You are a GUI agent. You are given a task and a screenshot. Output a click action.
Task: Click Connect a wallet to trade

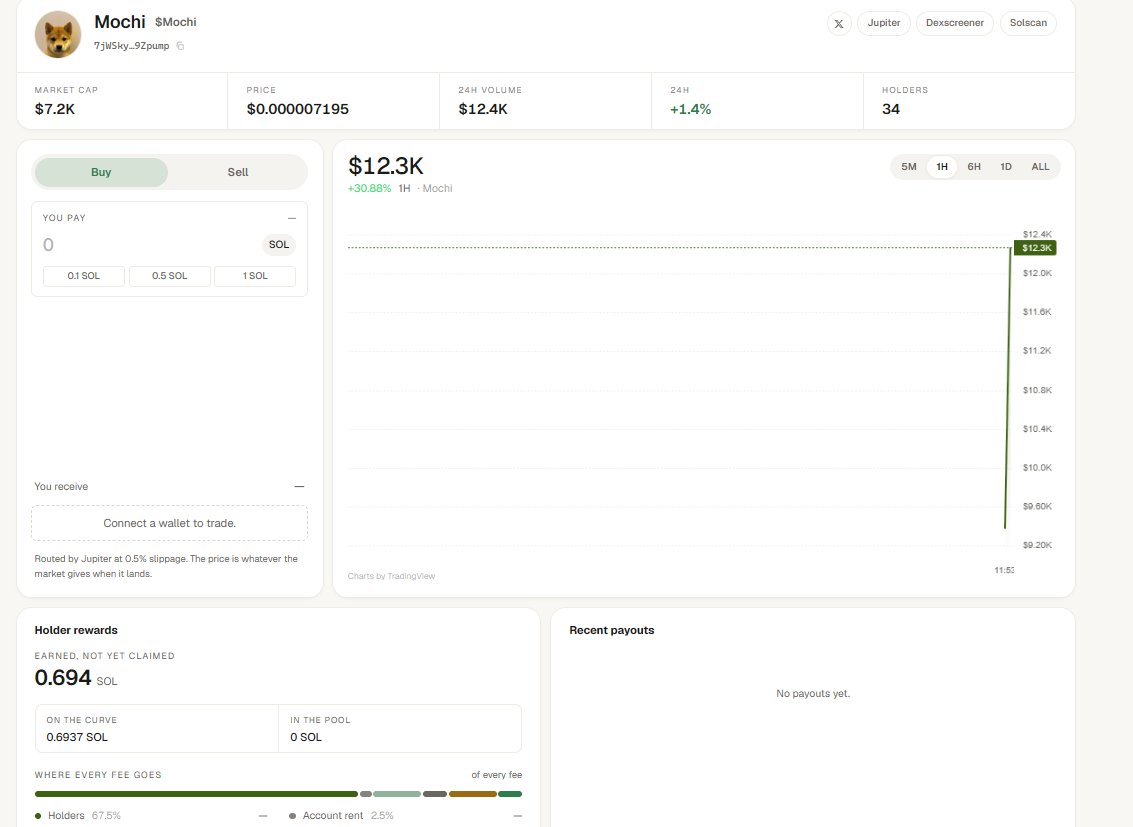[170, 523]
